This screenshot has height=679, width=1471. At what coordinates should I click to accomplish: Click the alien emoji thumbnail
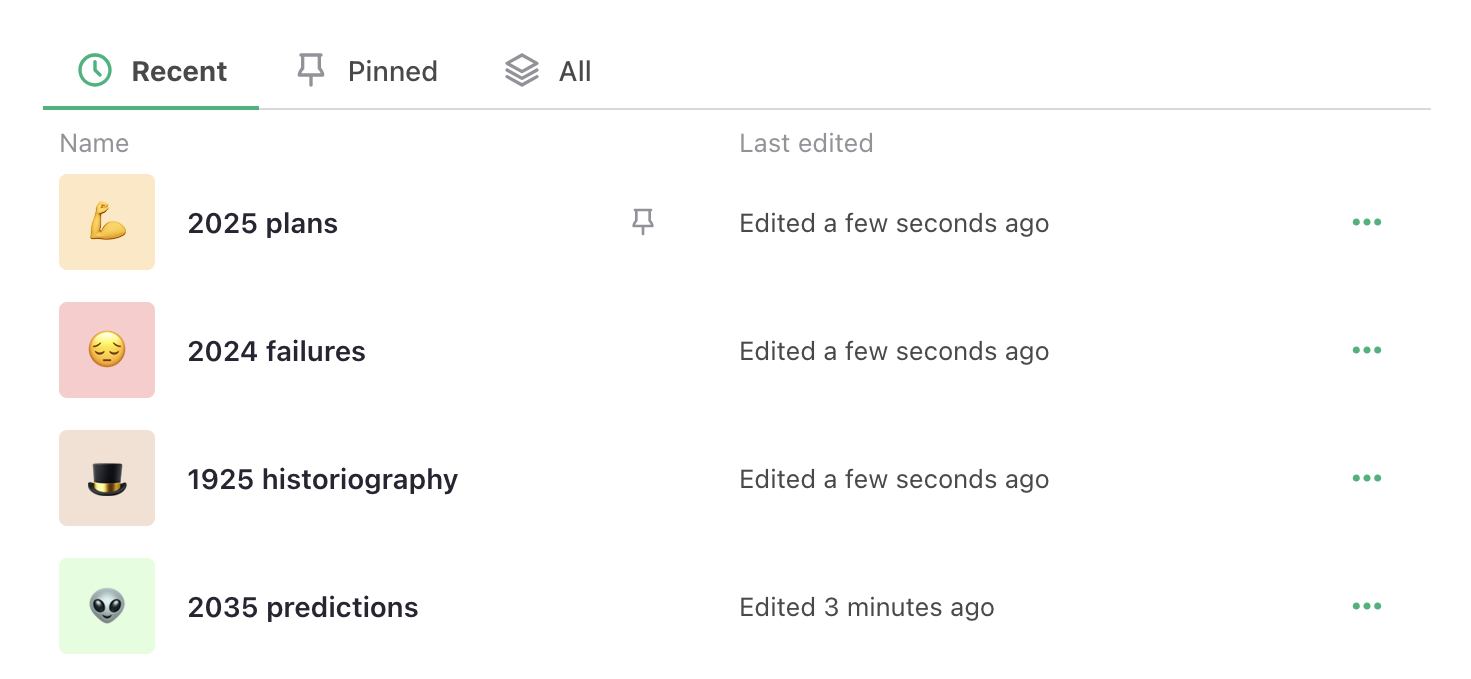point(107,606)
